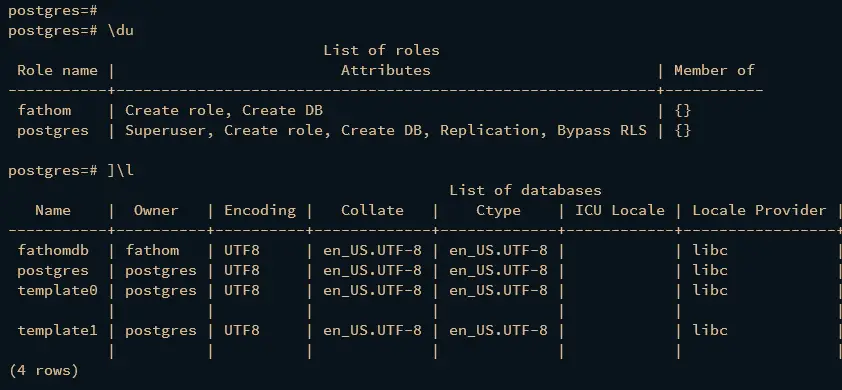This screenshot has width=842, height=390.
Task: Click the Locale Provider column header
Action: tap(759, 211)
